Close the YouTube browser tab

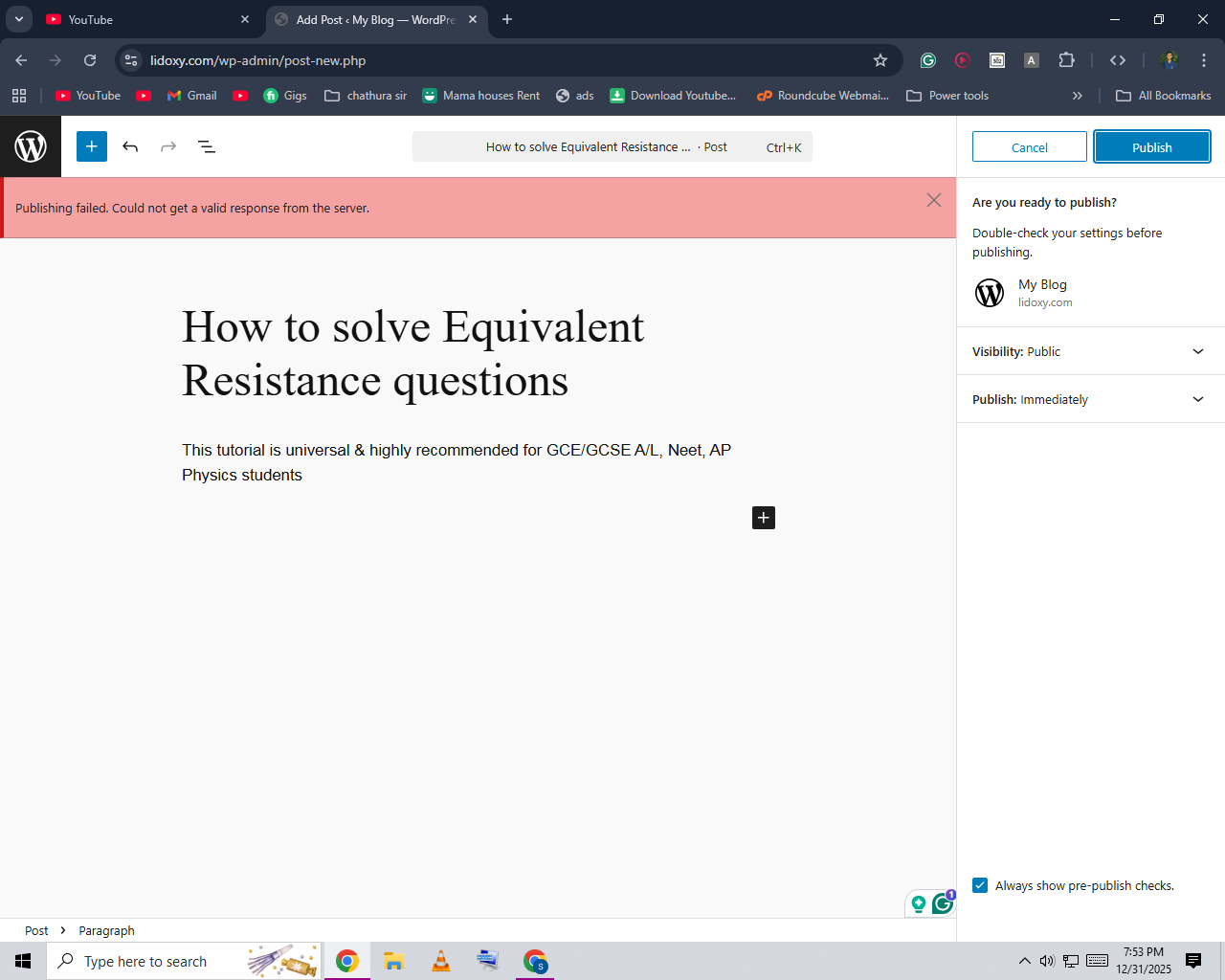click(x=245, y=19)
